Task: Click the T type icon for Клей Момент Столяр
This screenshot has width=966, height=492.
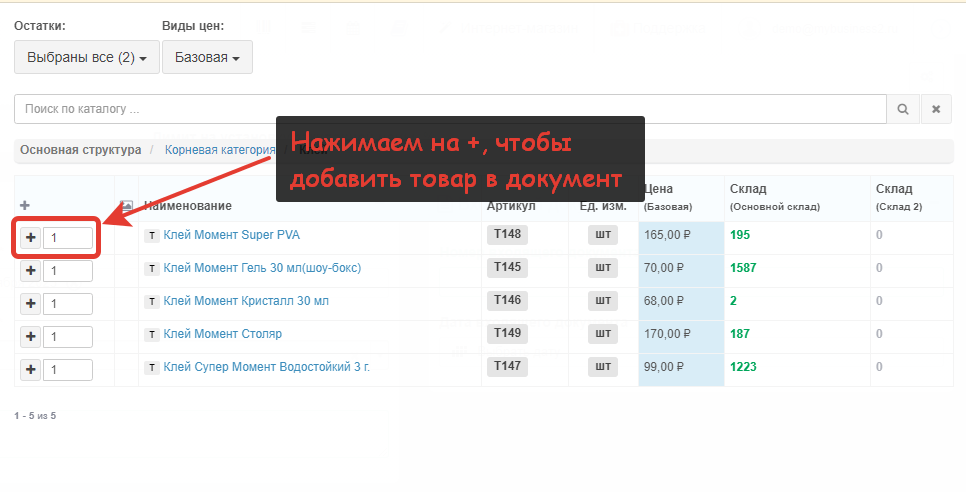Action: click(x=152, y=334)
